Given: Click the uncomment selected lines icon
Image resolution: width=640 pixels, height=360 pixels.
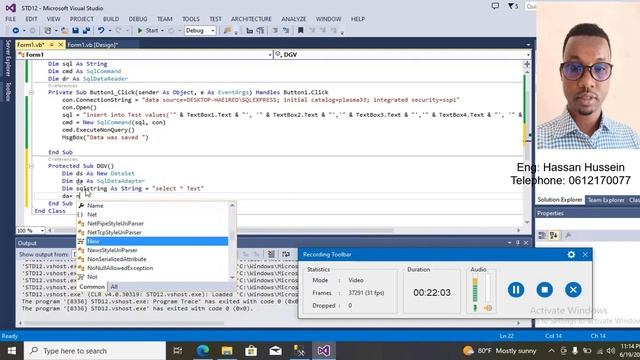Looking at the screenshot, I should coord(286,31).
